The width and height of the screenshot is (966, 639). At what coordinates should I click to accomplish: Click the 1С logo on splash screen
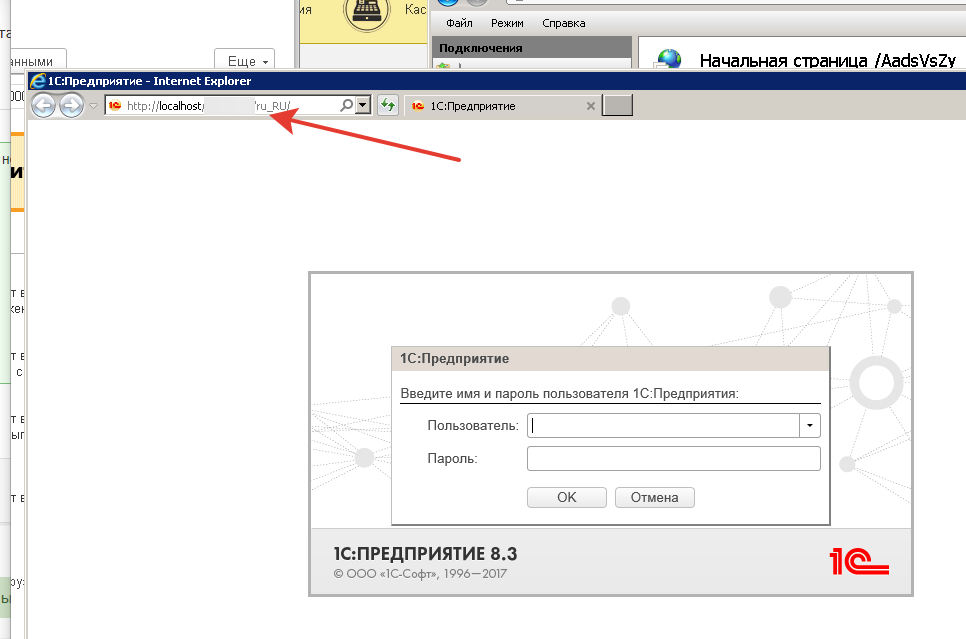pos(859,561)
